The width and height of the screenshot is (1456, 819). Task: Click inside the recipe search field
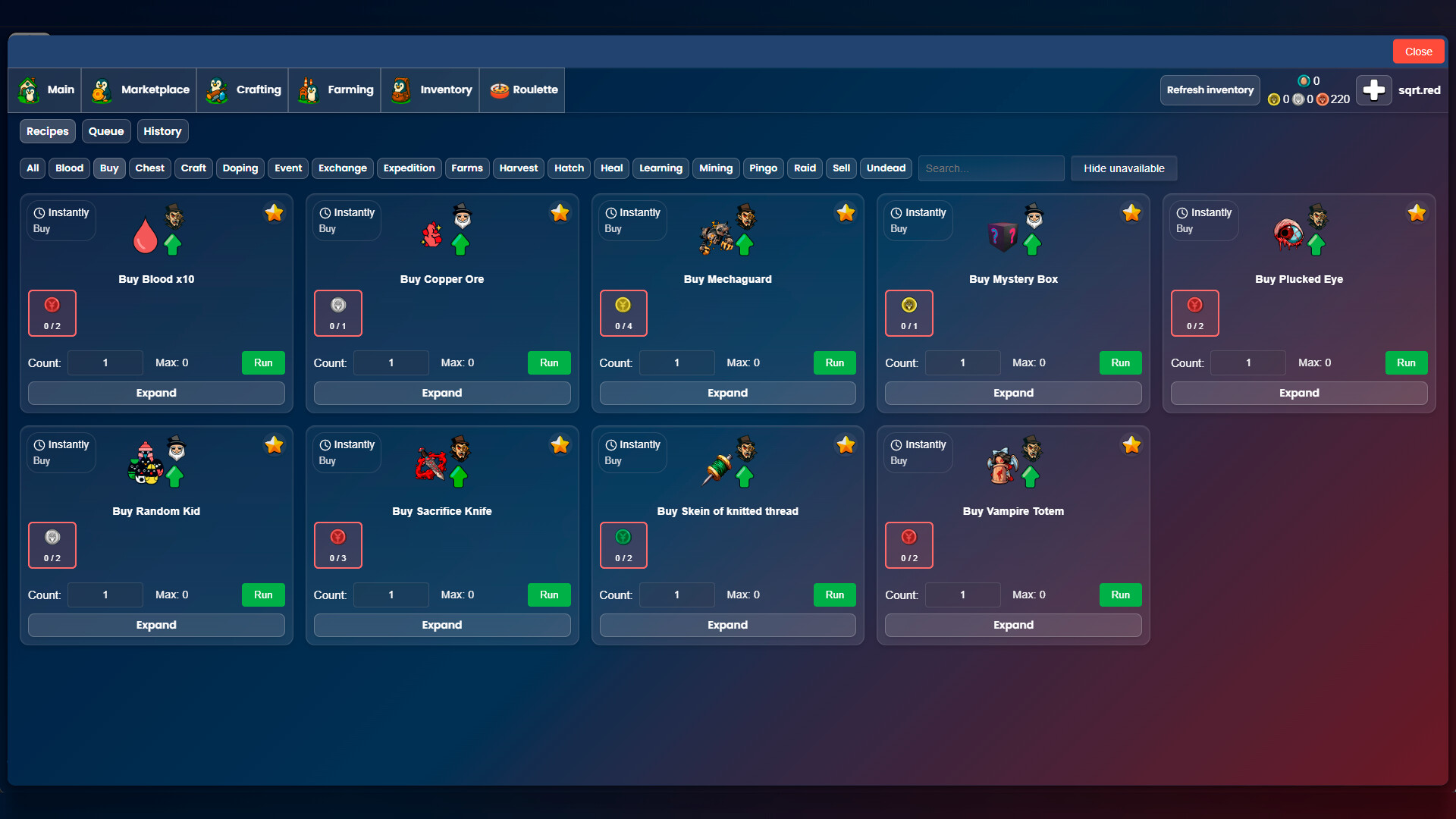coord(990,168)
